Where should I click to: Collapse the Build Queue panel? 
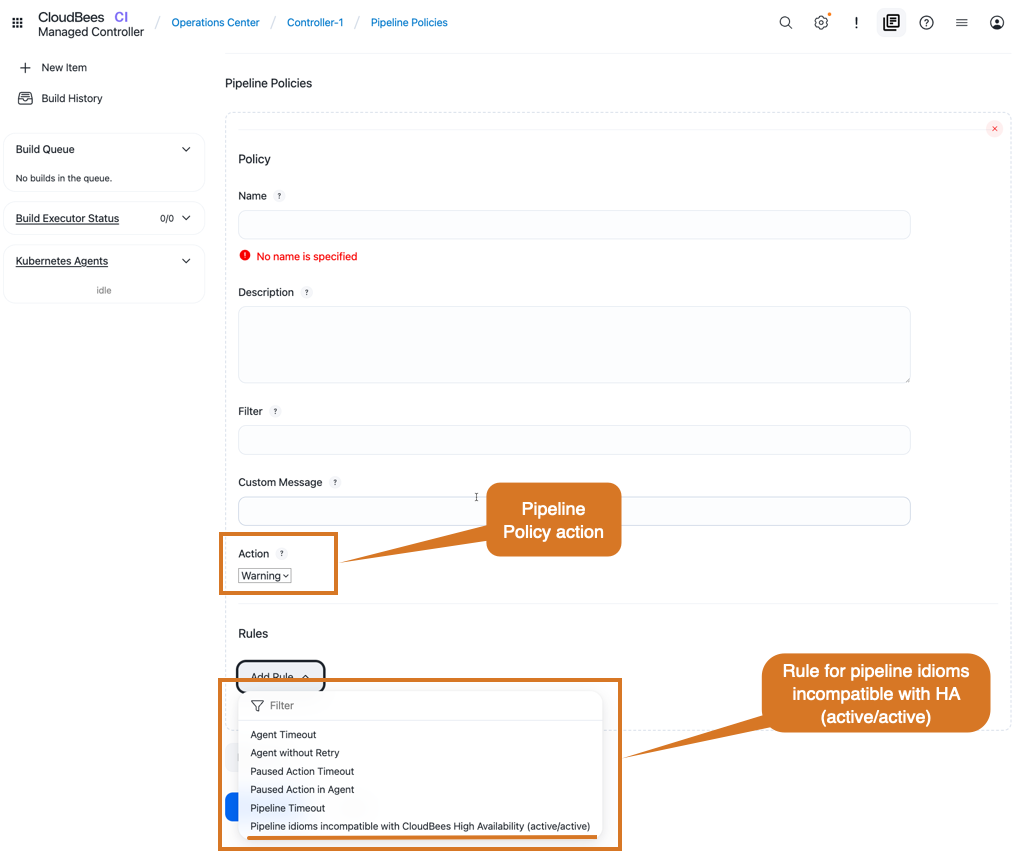(186, 150)
